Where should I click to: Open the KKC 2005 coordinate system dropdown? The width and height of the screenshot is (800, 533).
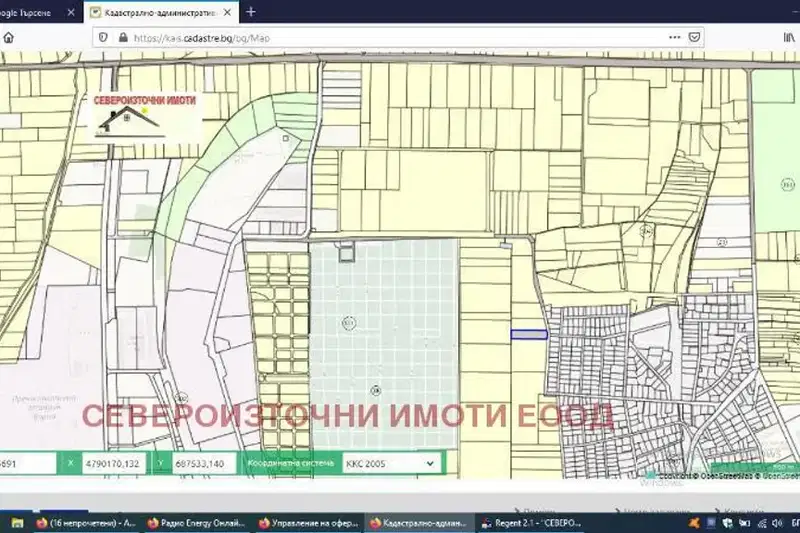click(x=391, y=464)
